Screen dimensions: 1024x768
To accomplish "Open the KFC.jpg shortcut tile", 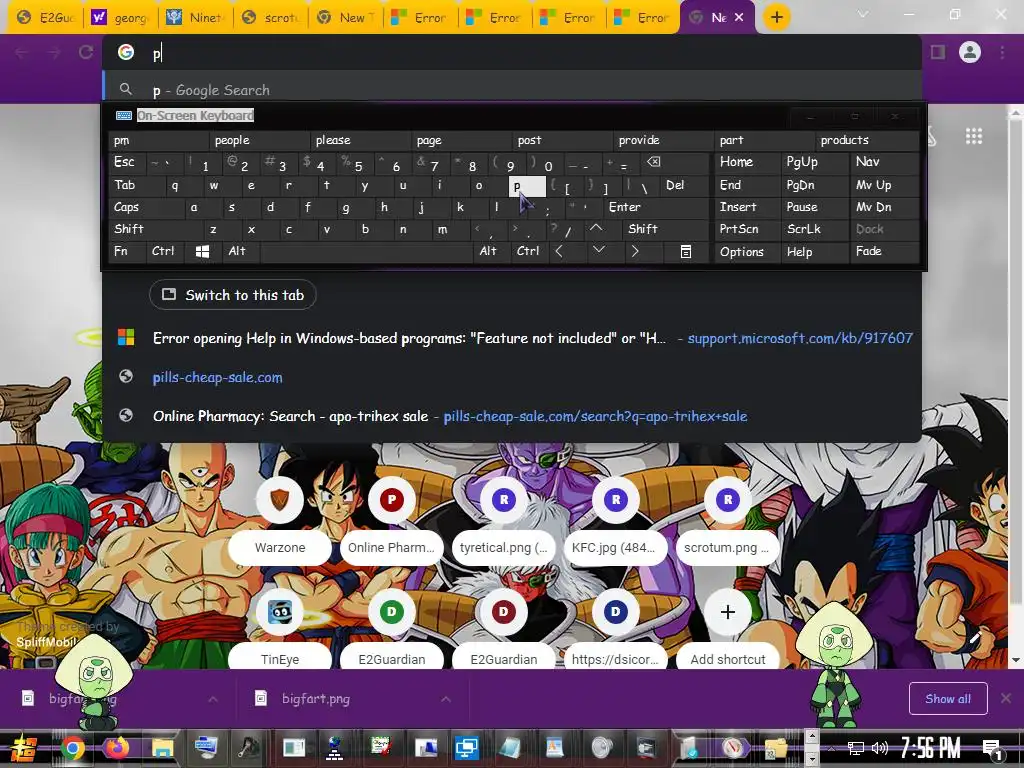I will tap(615, 520).
